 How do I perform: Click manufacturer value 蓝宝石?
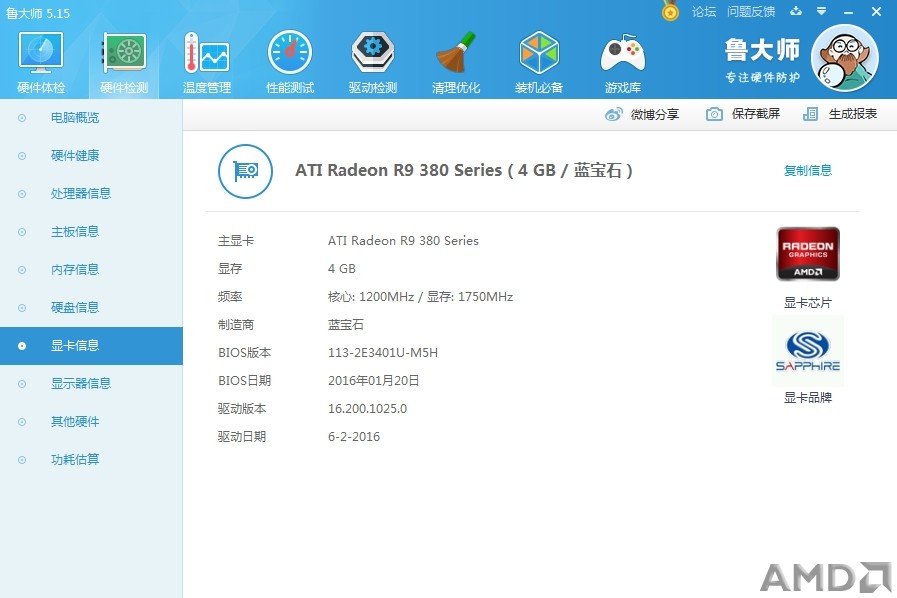click(x=346, y=324)
